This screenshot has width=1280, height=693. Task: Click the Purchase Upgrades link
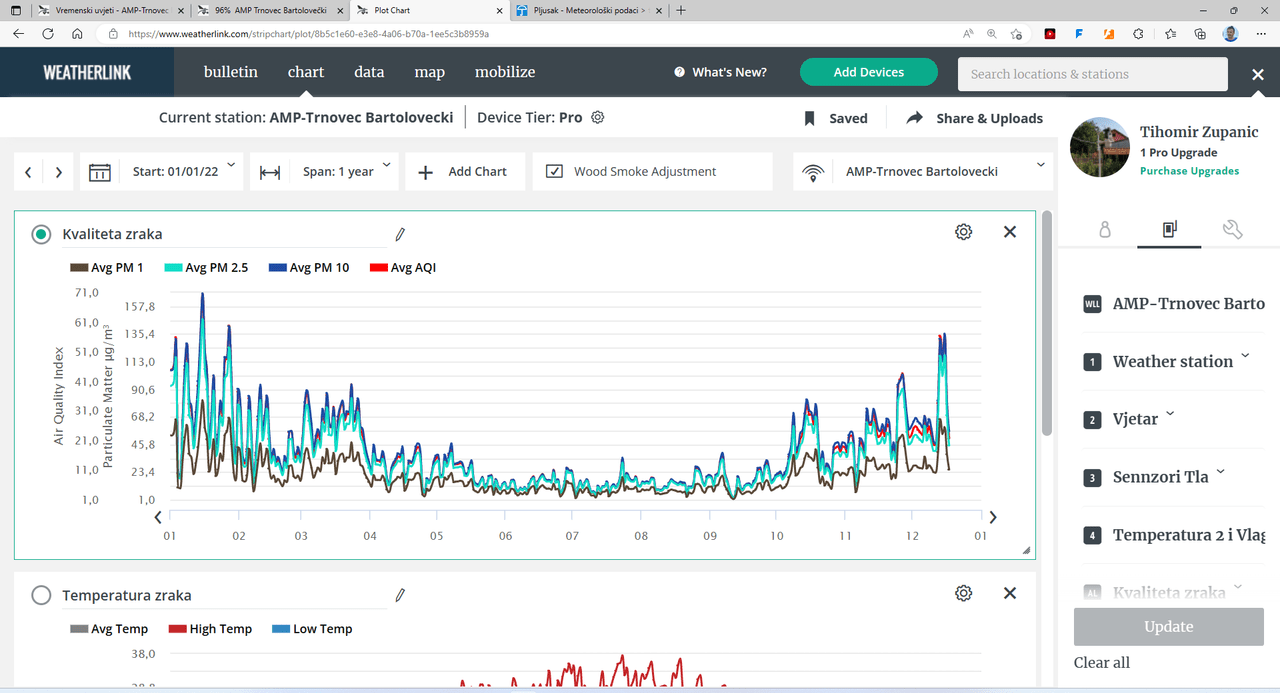point(1190,171)
